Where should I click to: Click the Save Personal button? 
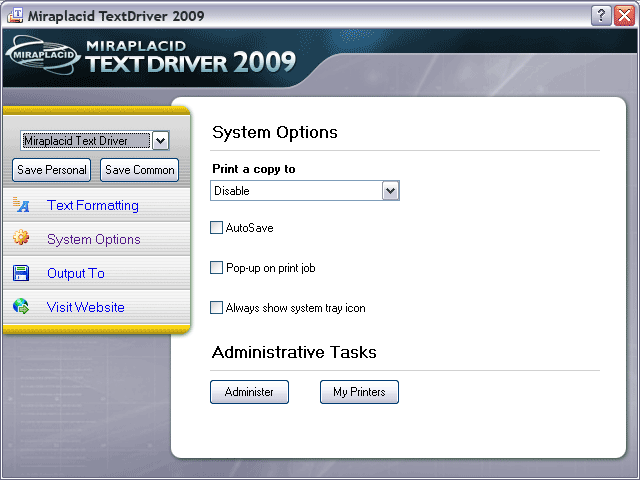point(51,170)
